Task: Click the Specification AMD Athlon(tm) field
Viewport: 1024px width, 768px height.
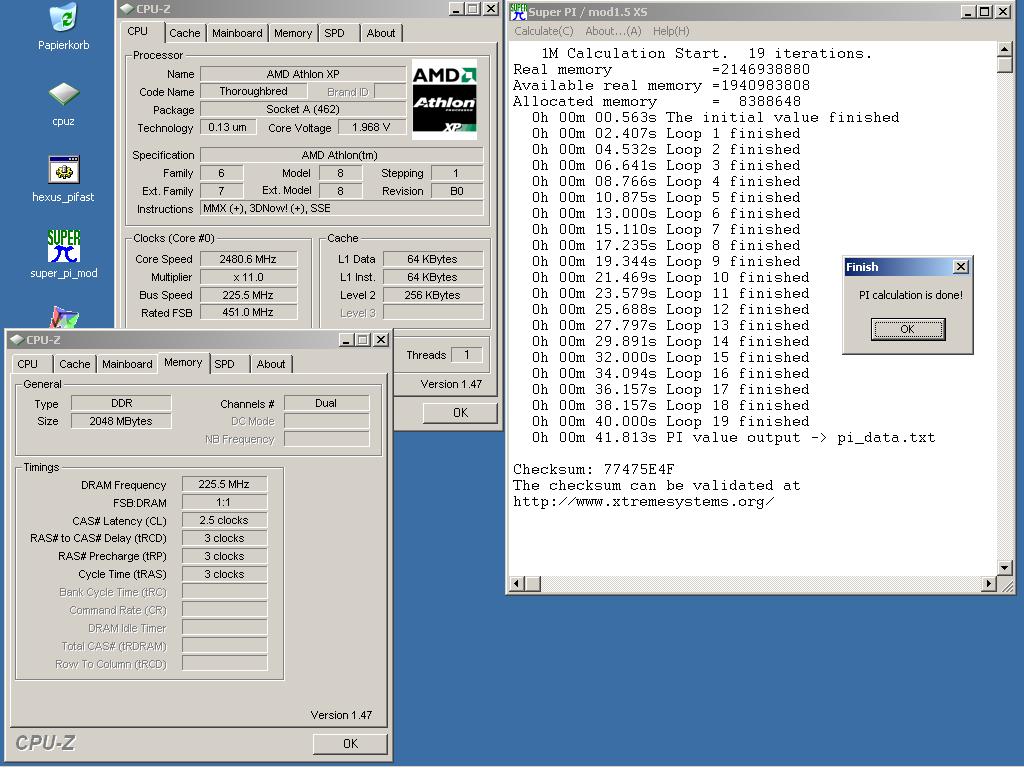Action: (342, 155)
